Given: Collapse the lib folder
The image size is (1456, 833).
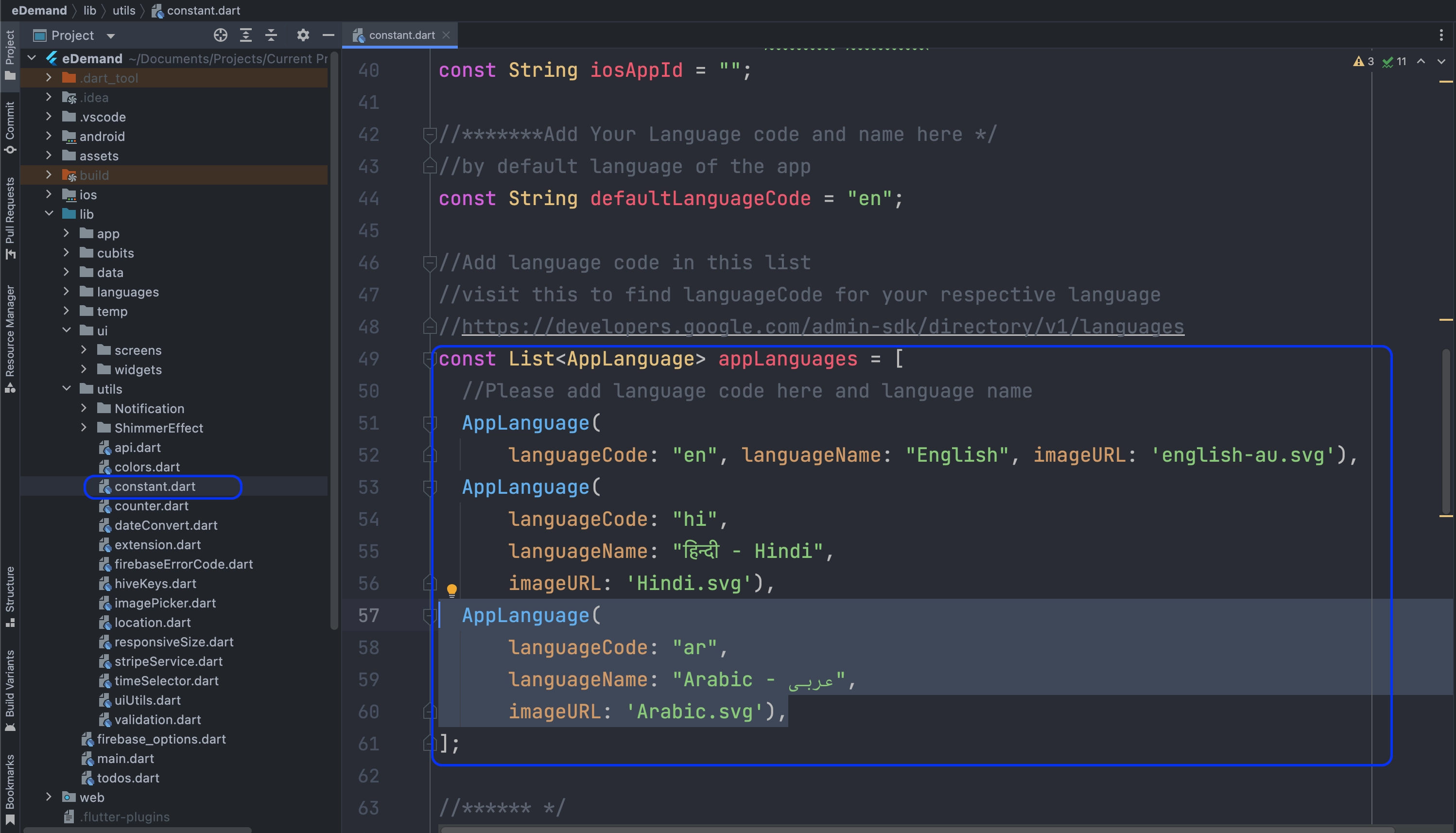Looking at the screenshot, I should pos(49,214).
